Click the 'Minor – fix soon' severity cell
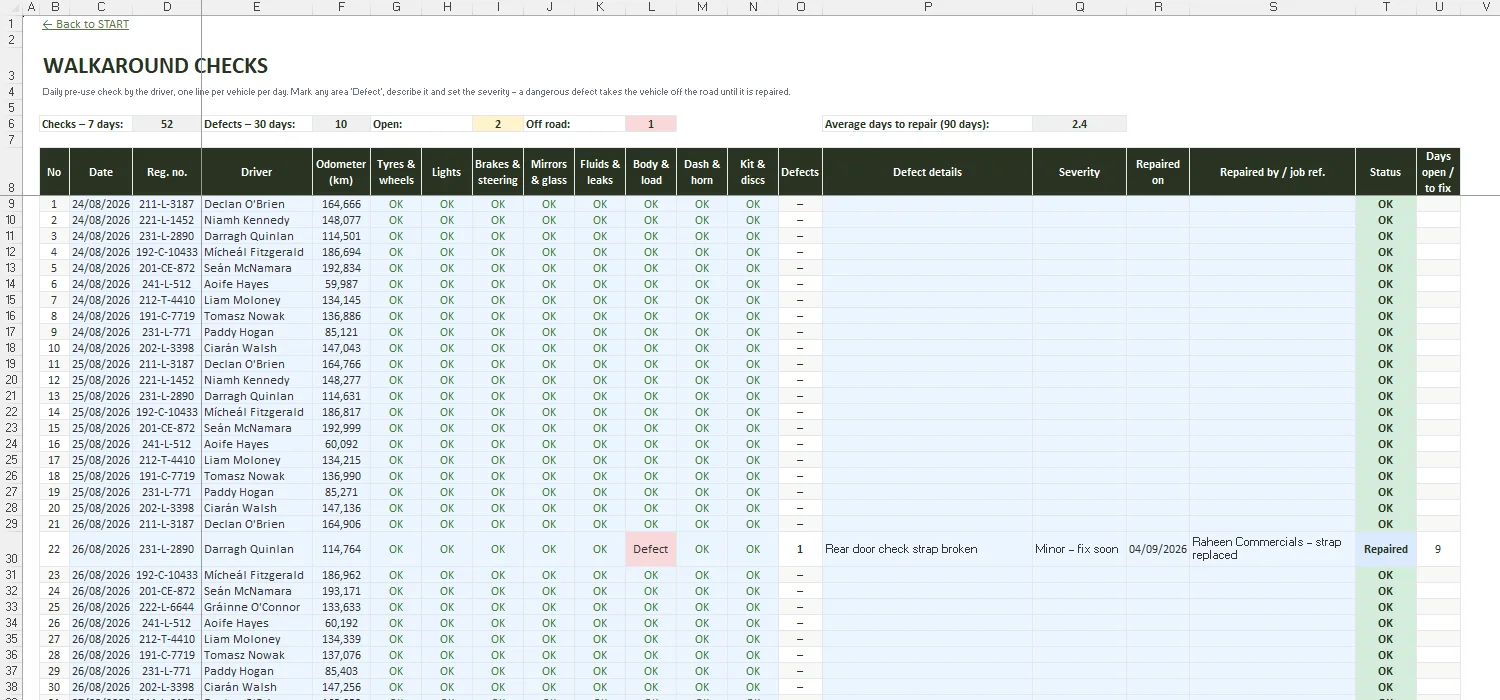 pyautogui.click(x=1079, y=549)
